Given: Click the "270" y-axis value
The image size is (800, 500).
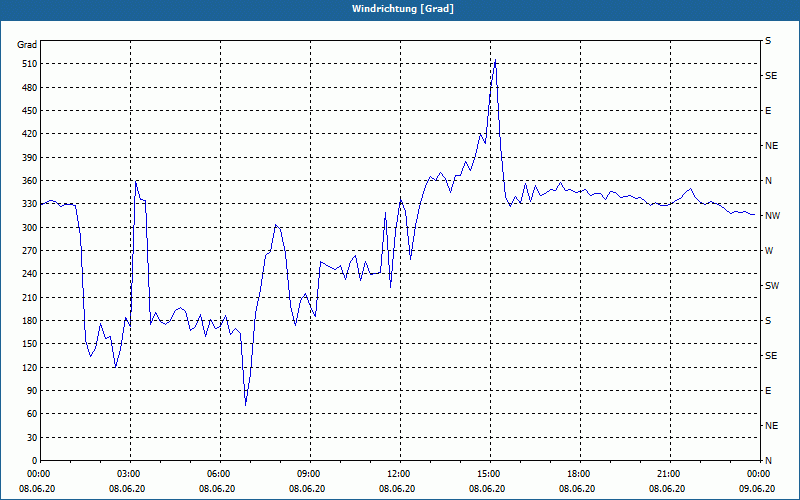Looking at the screenshot, I should tap(30, 251).
